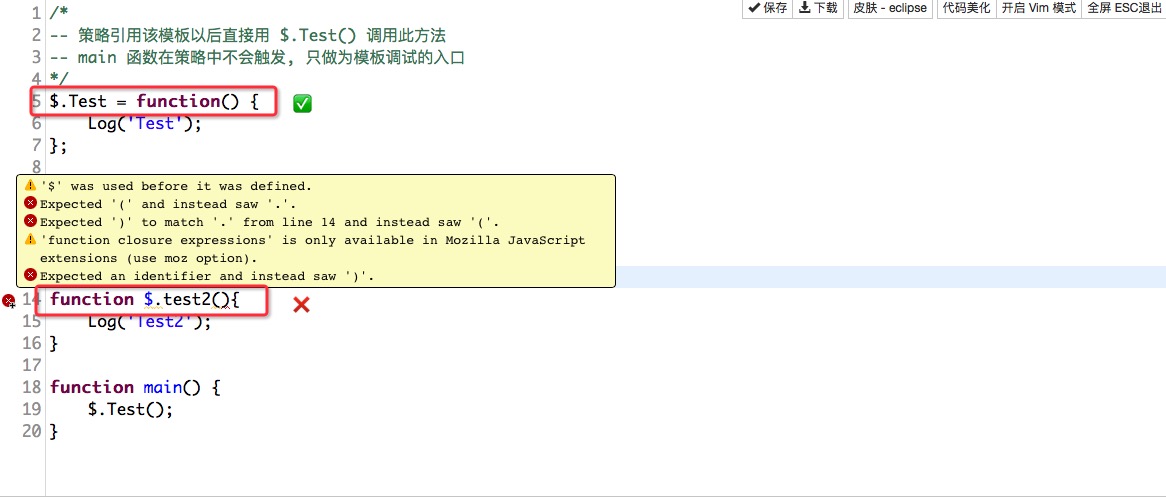Click the comment line starting with '-- main 函数'
This screenshot has height=498, width=1166.
[x=257, y=57]
